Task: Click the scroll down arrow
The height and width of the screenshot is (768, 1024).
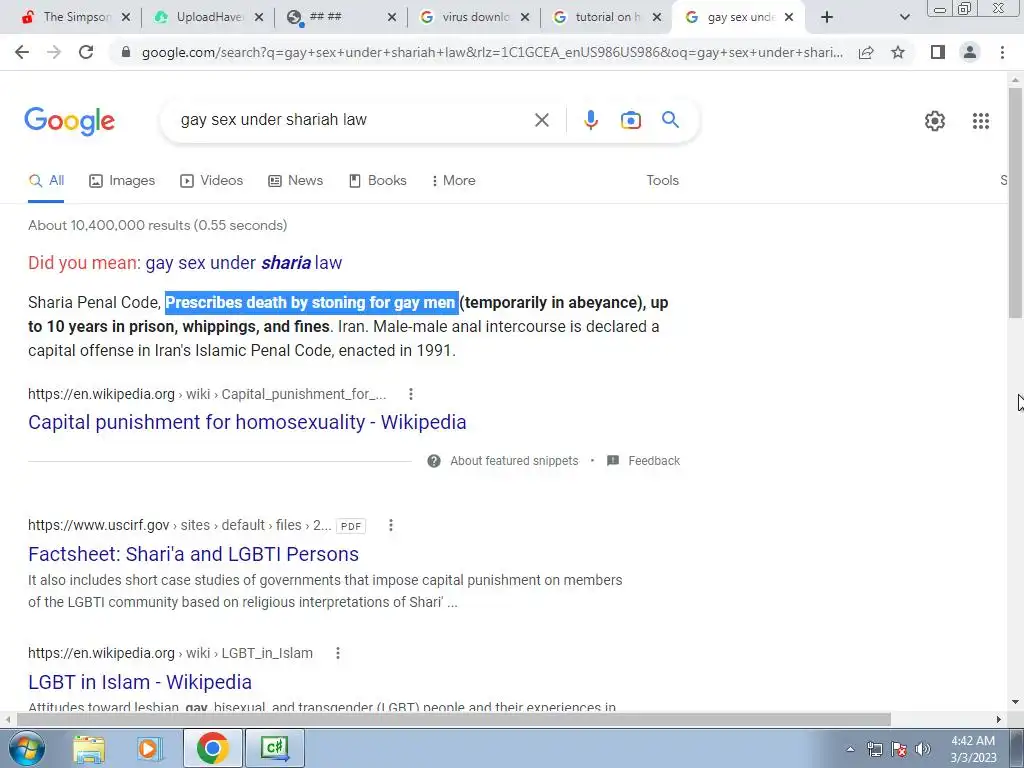Action: 1015,703
